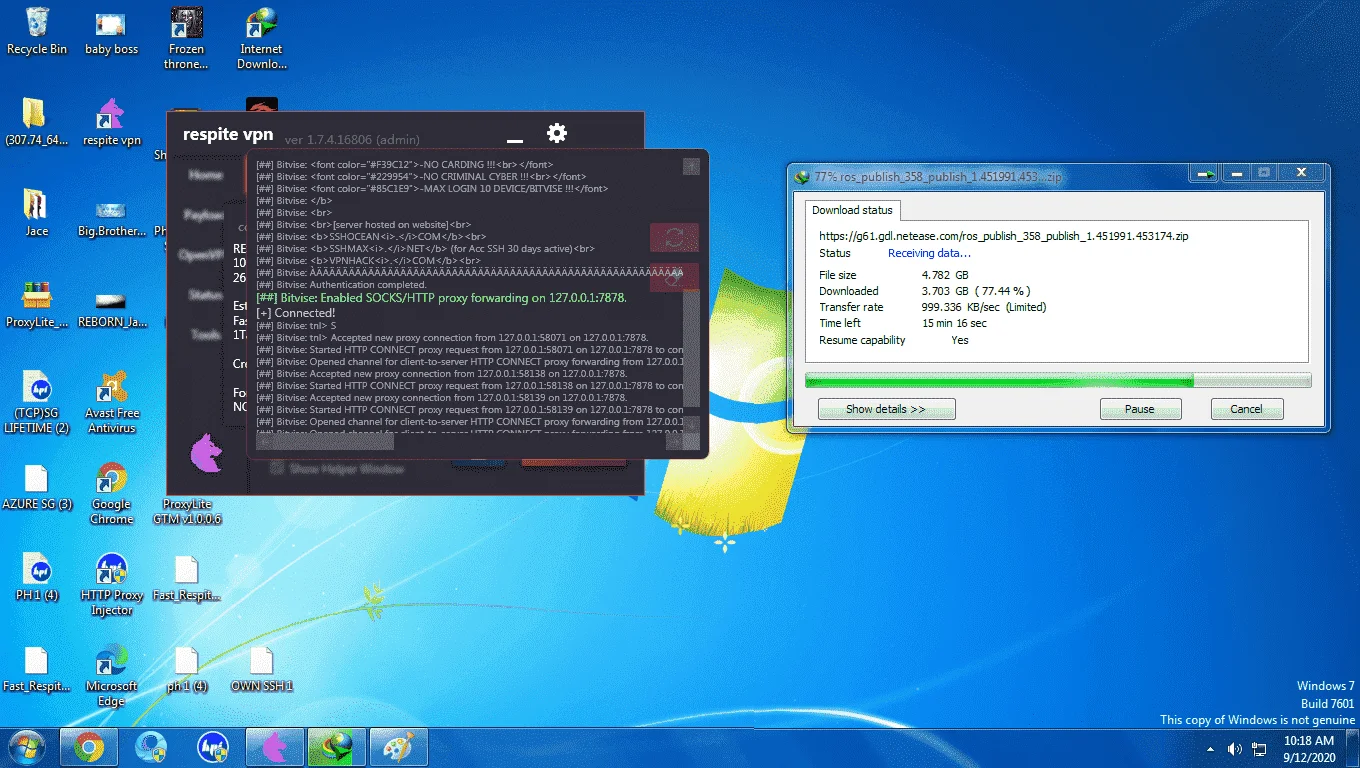Open Chrome from the taskbar
Viewport: 1360px width, 768px height.
pos(89,747)
